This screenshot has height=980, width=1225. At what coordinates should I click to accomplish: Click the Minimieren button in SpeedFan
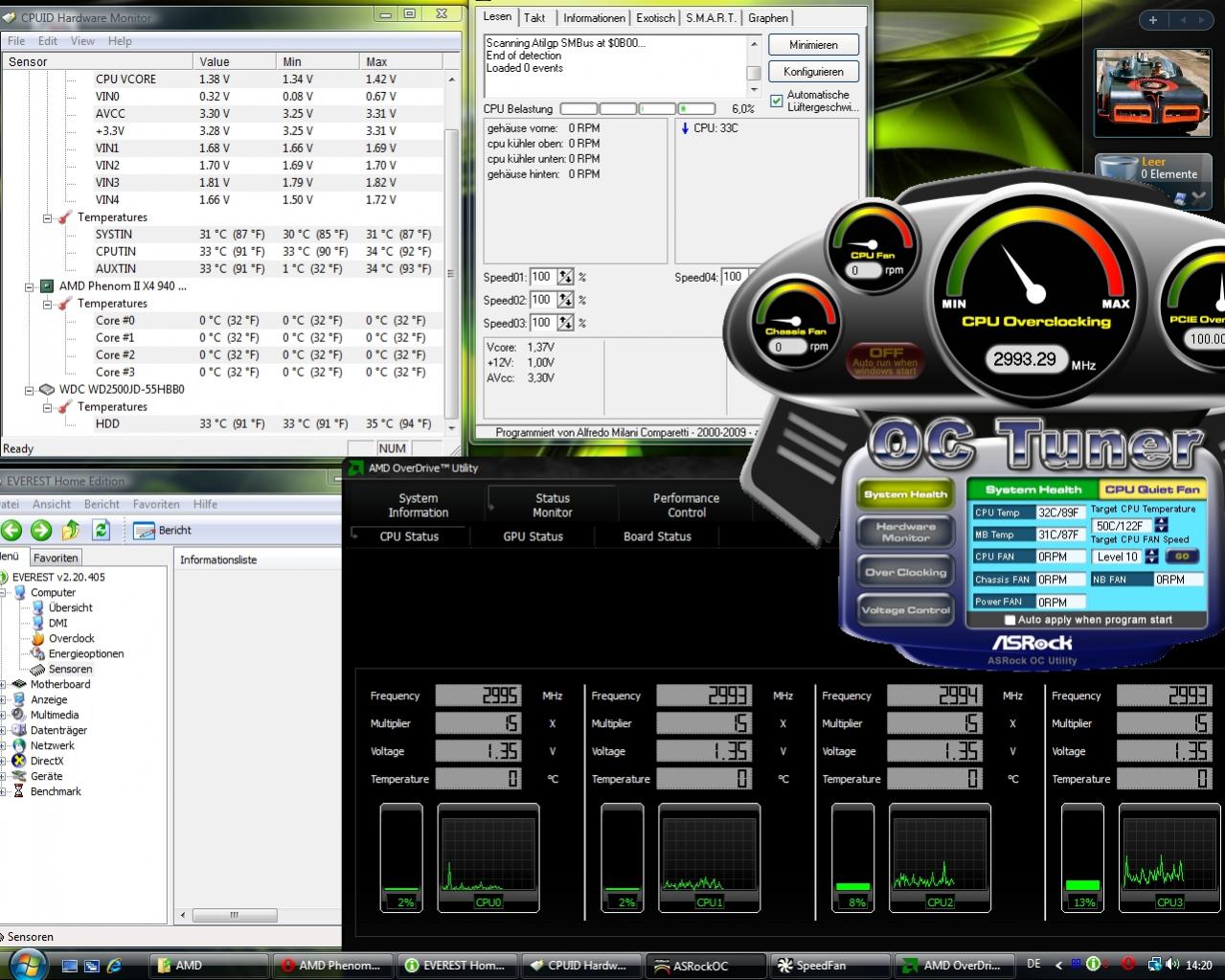pos(813,45)
